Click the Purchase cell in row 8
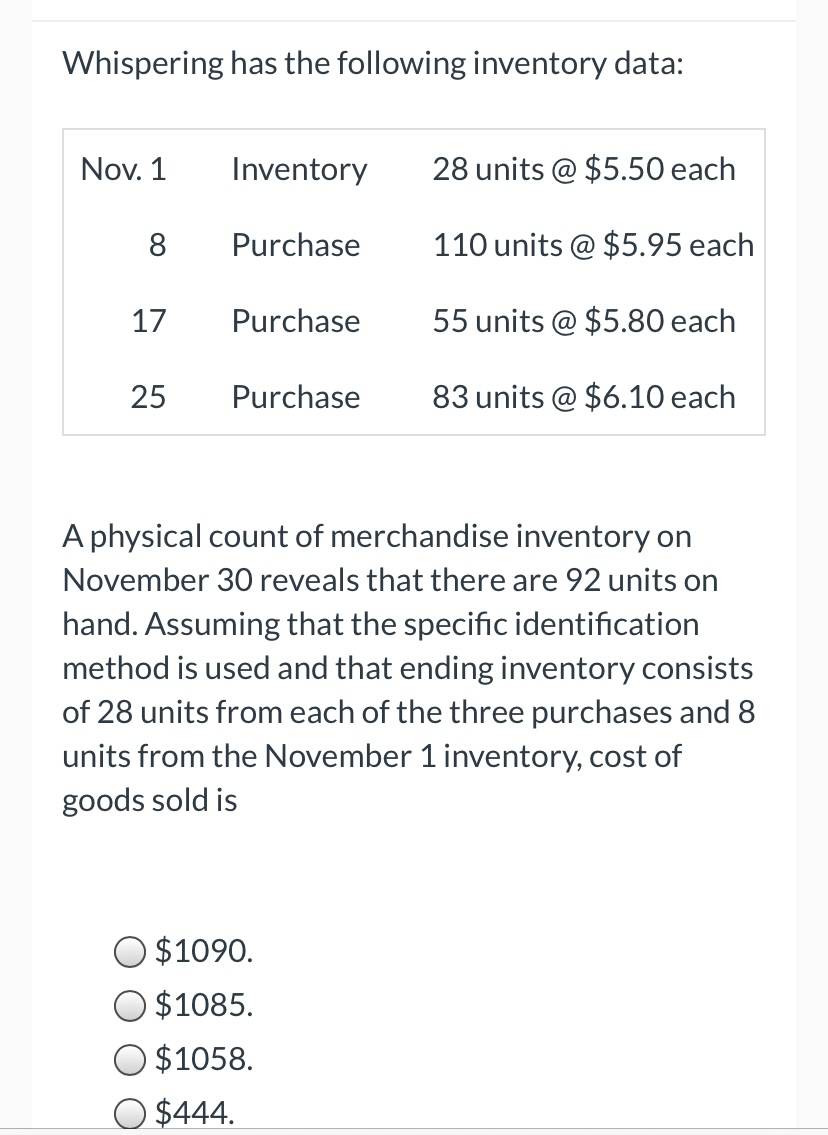This screenshot has width=828, height=1135. pyautogui.click(x=296, y=245)
